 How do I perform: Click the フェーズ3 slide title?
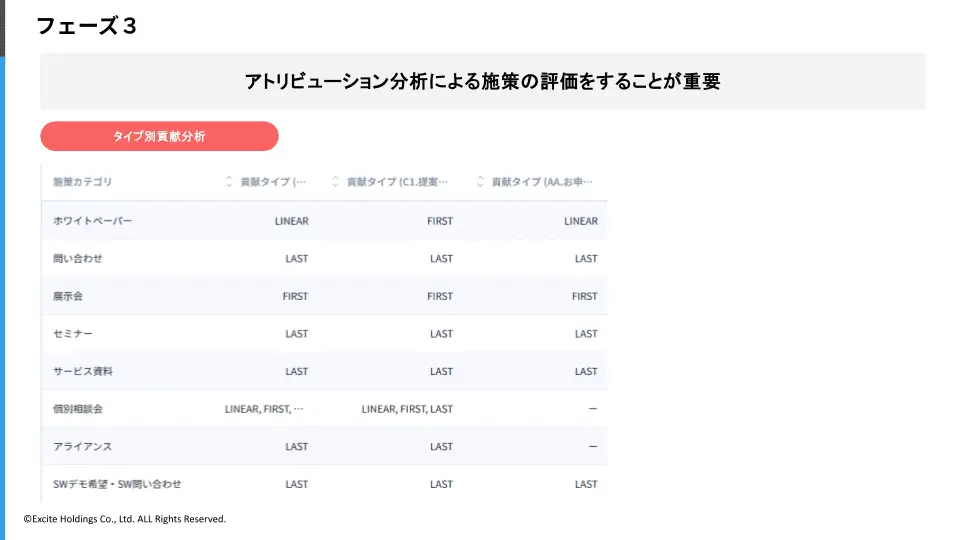point(87,26)
